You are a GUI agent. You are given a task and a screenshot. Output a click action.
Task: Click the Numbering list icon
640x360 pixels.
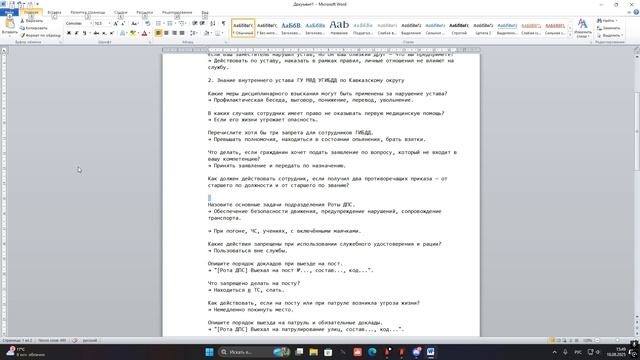[x=170, y=24]
